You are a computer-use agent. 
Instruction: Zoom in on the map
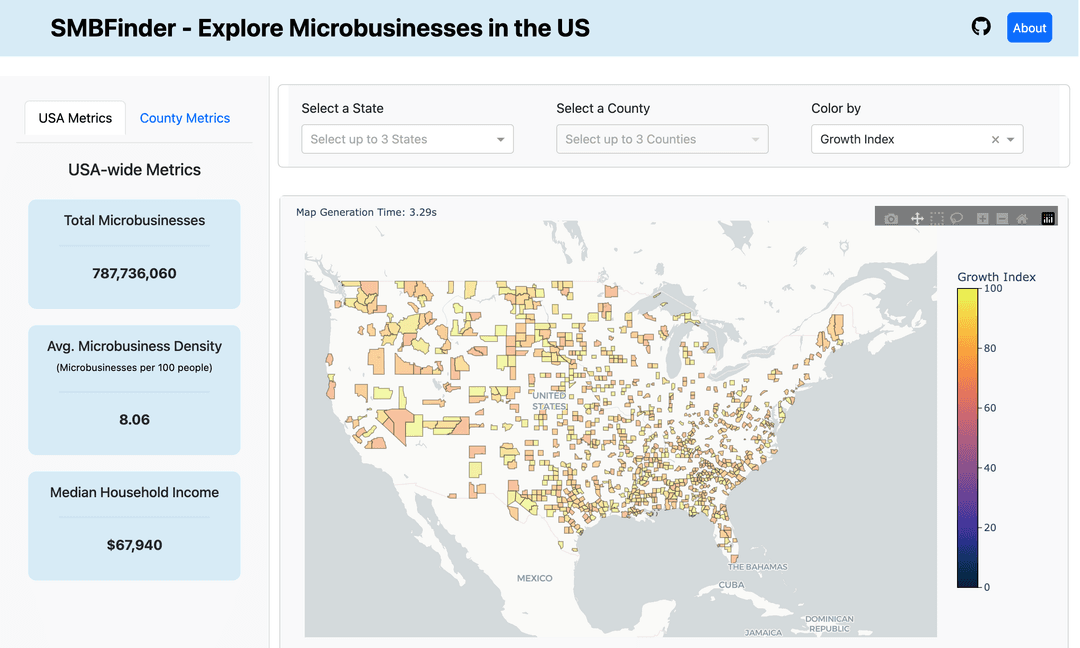coord(983,218)
